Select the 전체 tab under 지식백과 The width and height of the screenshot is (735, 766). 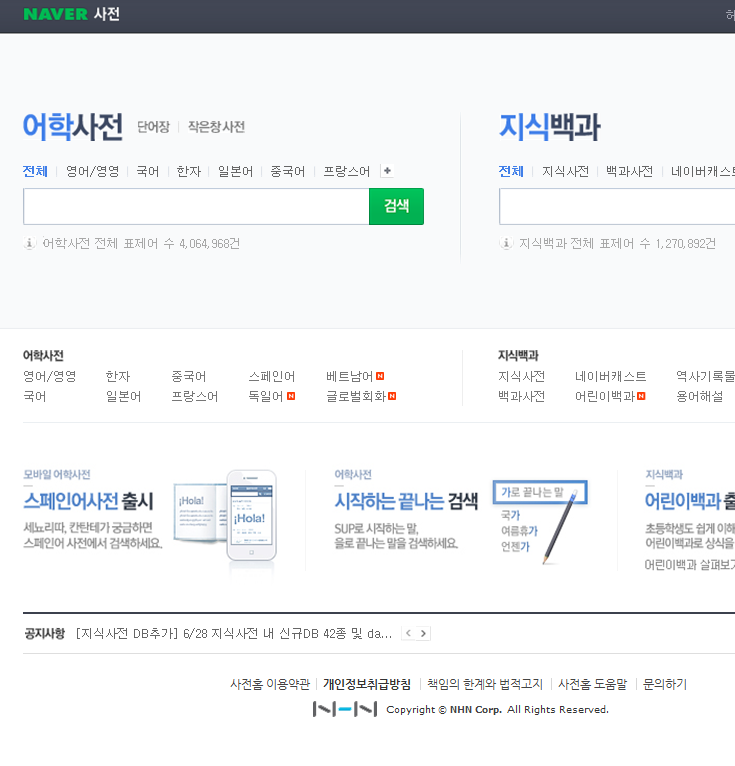click(x=511, y=171)
